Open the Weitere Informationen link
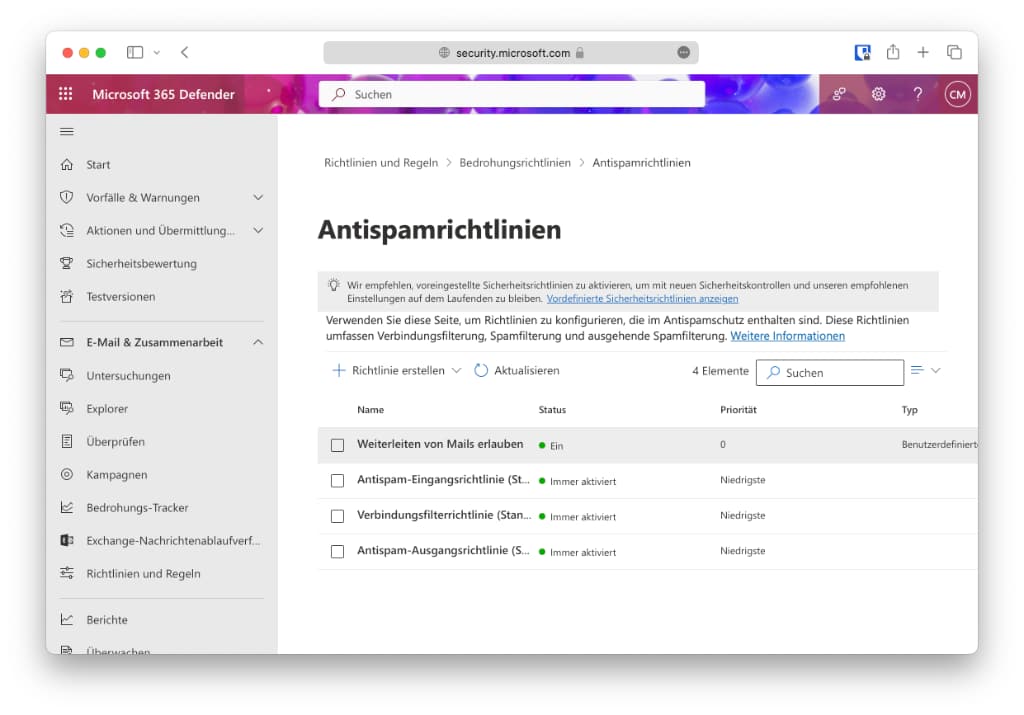The width and height of the screenshot is (1024, 715). (x=788, y=336)
